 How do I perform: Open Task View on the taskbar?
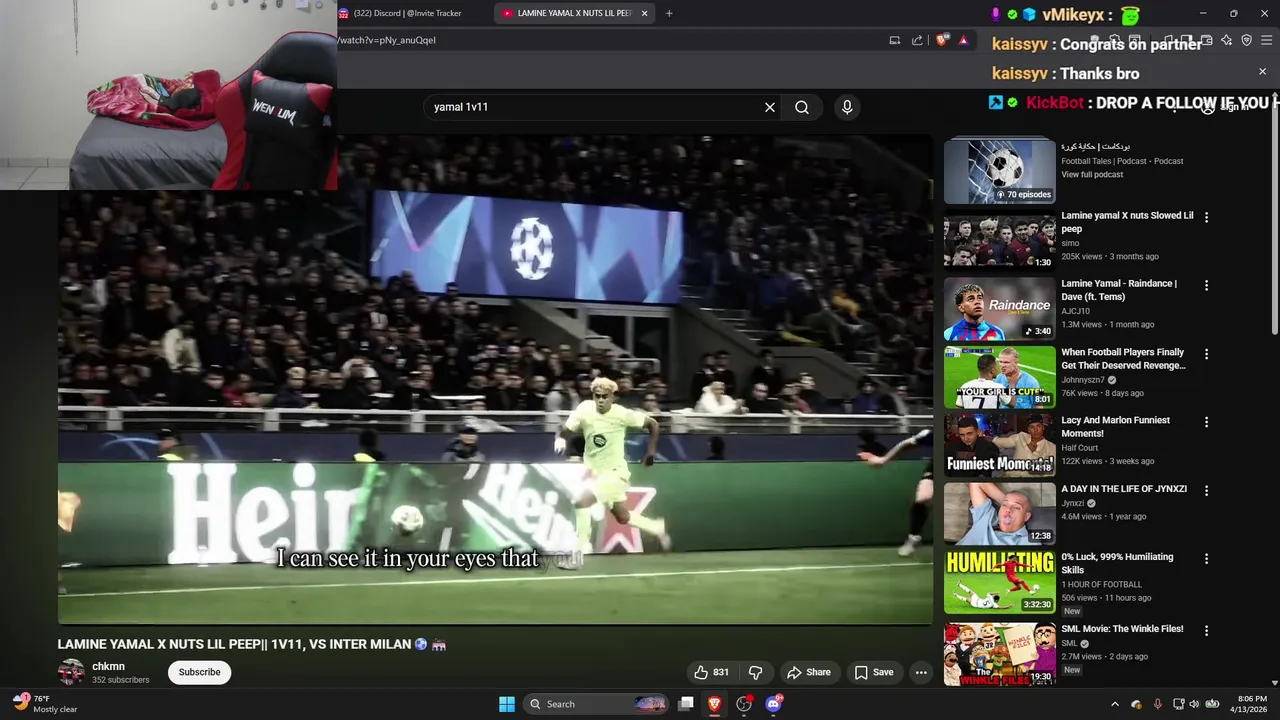pyautogui.click(x=686, y=704)
